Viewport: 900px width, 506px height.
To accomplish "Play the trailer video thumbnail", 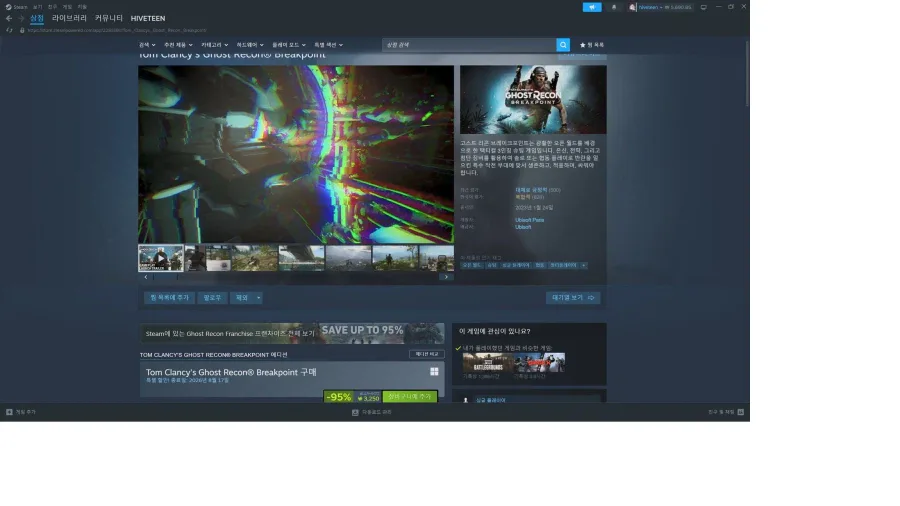I will 161,258.
